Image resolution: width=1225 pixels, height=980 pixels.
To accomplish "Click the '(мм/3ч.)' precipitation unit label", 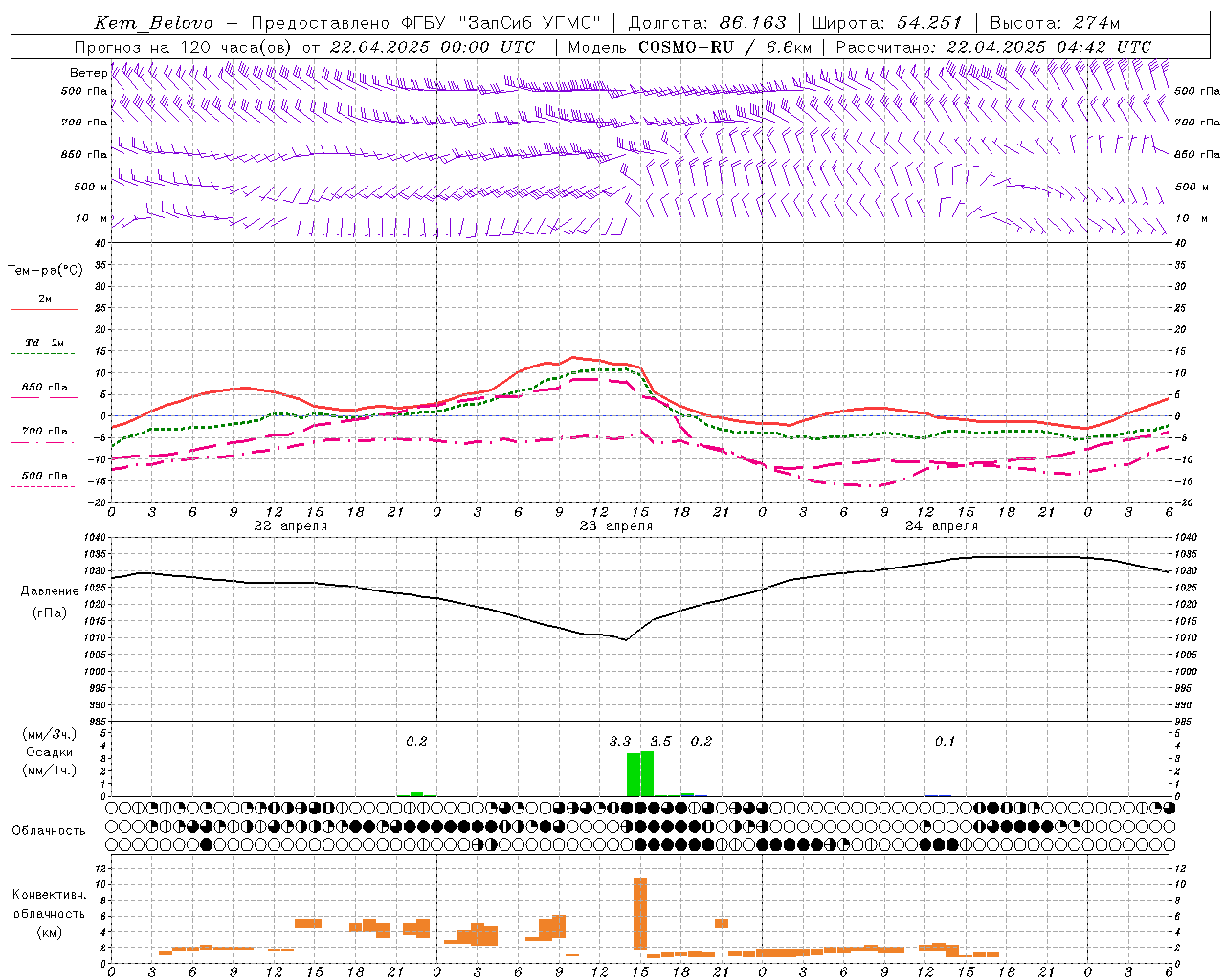I will tap(49, 734).
